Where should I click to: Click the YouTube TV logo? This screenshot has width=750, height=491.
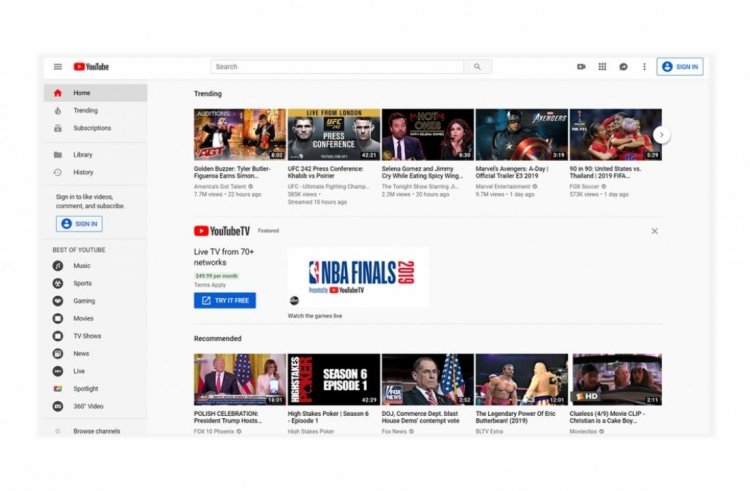click(x=222, y=231)
